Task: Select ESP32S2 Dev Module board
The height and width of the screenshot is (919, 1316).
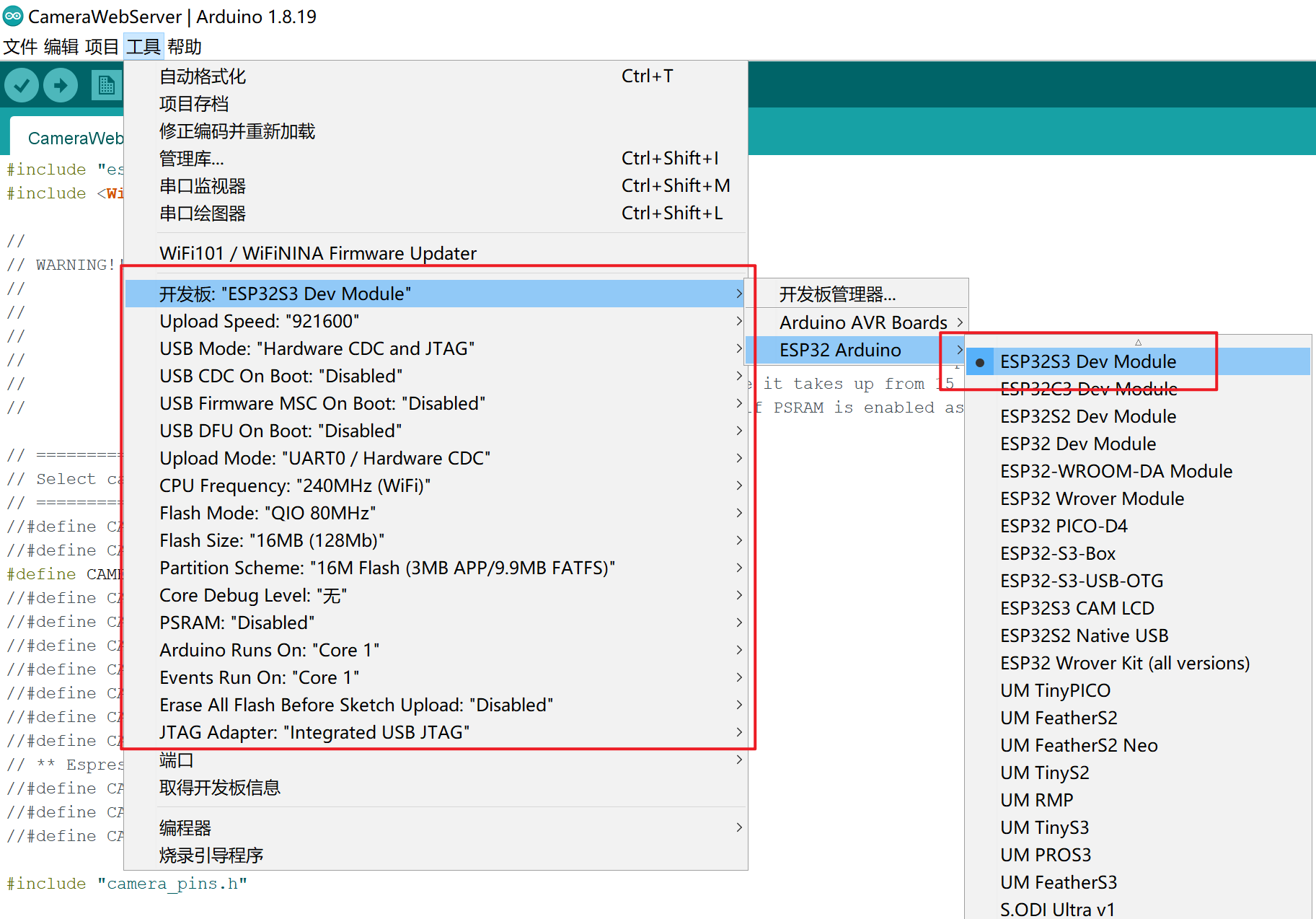Action: pos(1138,416)
